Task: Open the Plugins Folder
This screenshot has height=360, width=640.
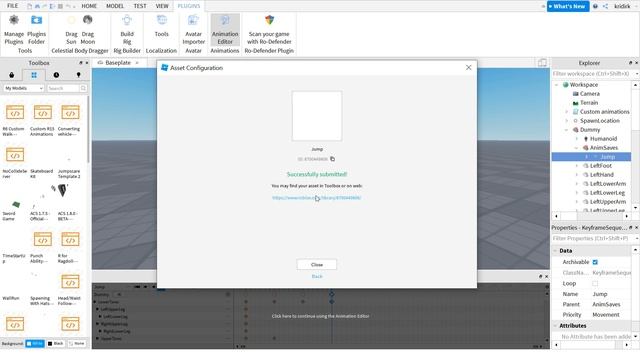Action: coord(36,29)
